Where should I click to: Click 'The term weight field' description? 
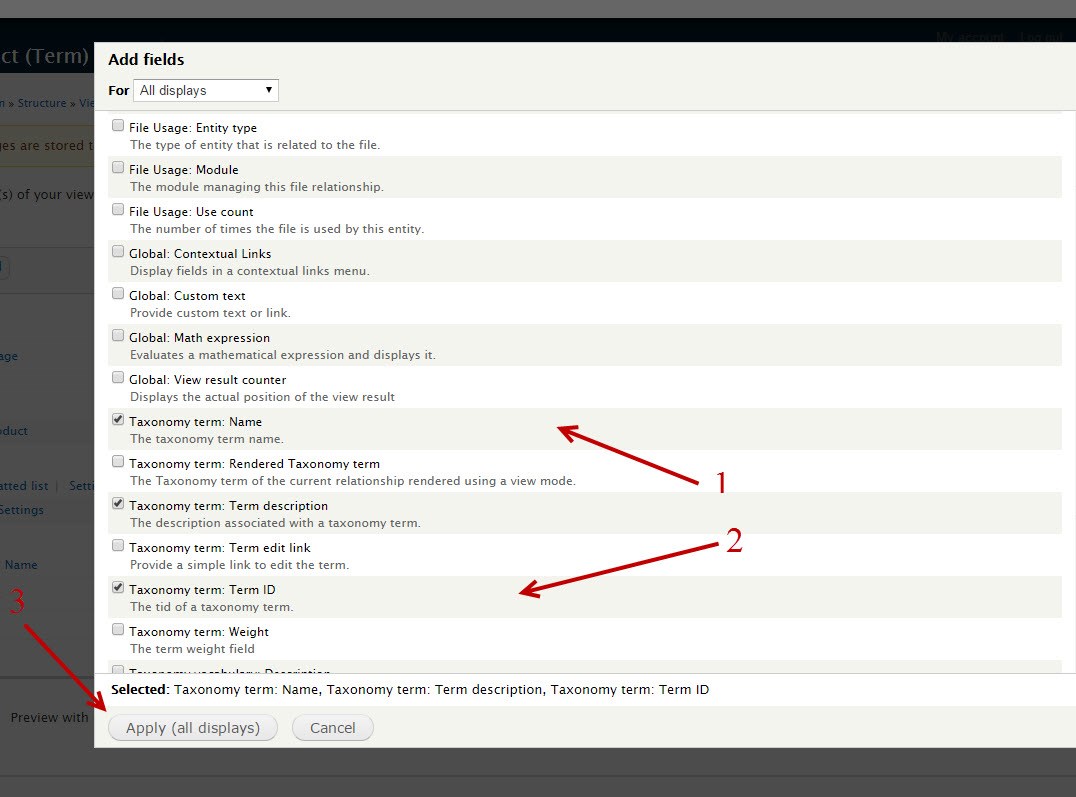click(192, 649)
